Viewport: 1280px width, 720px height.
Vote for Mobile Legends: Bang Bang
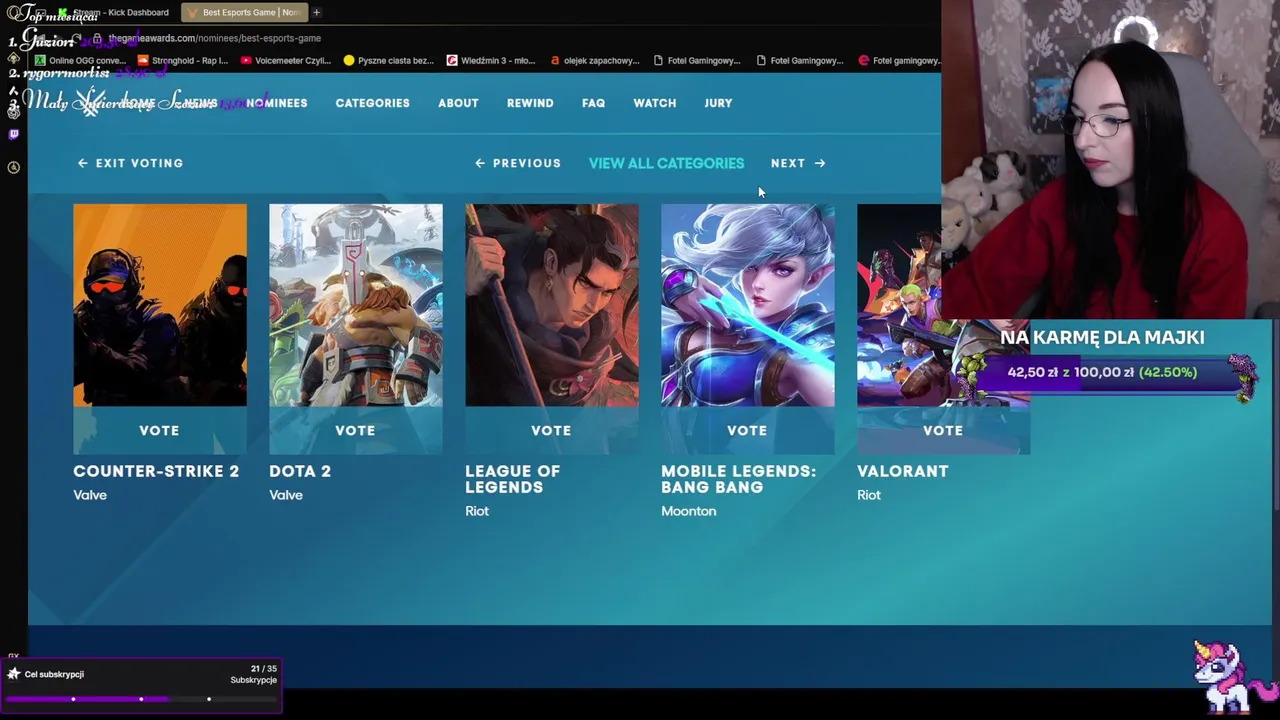click(x=747, y=430)
